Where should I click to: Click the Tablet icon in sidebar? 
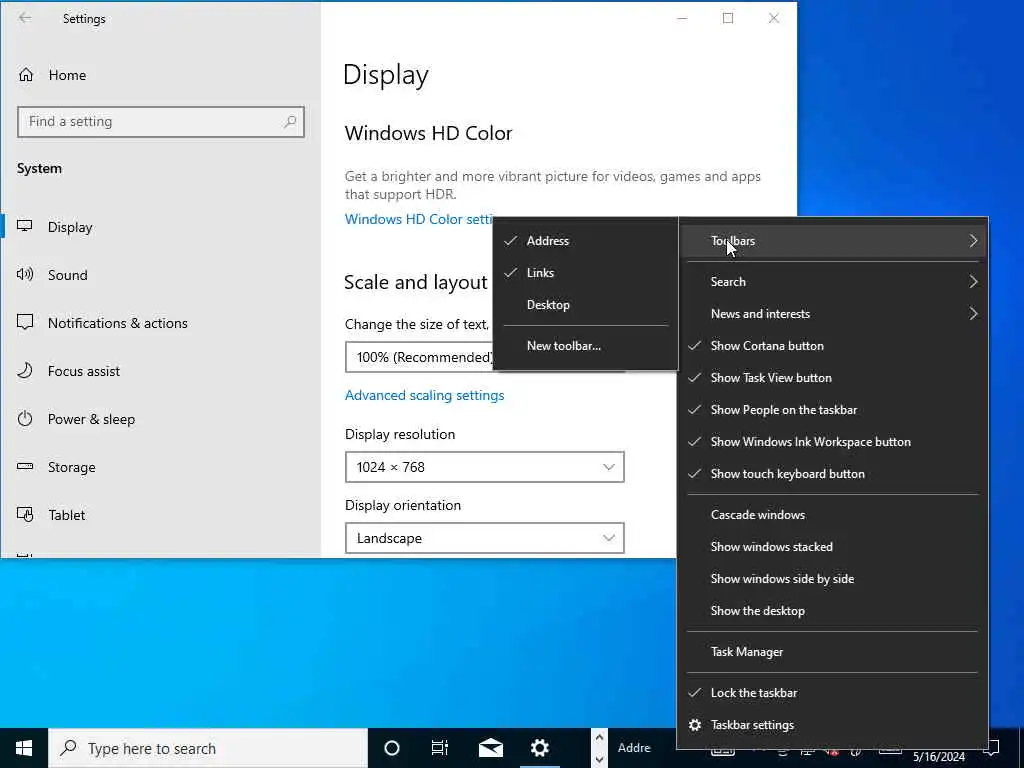pyautogui.click(x=25, y=515)
